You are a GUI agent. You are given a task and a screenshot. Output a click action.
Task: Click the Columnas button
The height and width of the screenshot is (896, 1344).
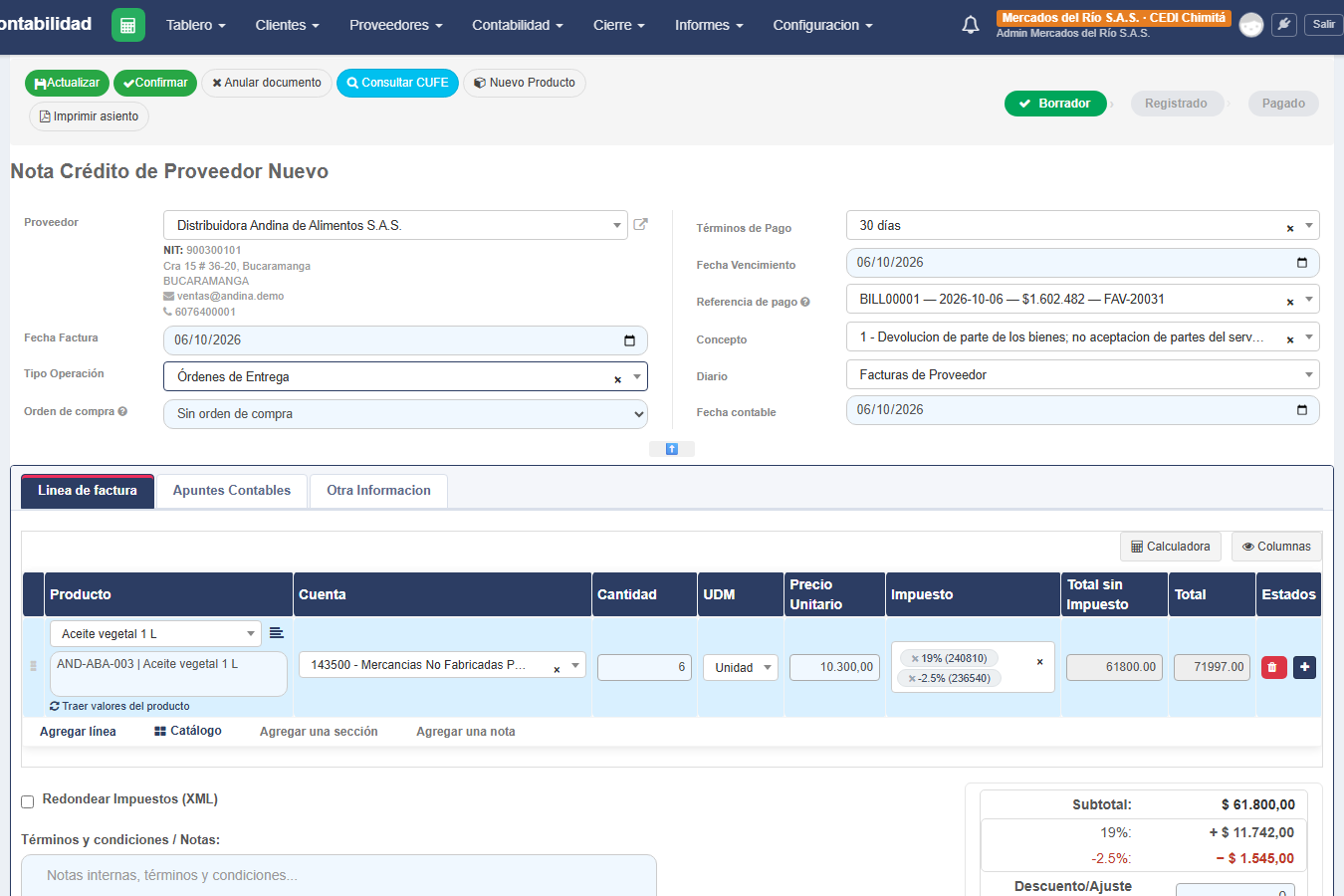(1276, 547)
